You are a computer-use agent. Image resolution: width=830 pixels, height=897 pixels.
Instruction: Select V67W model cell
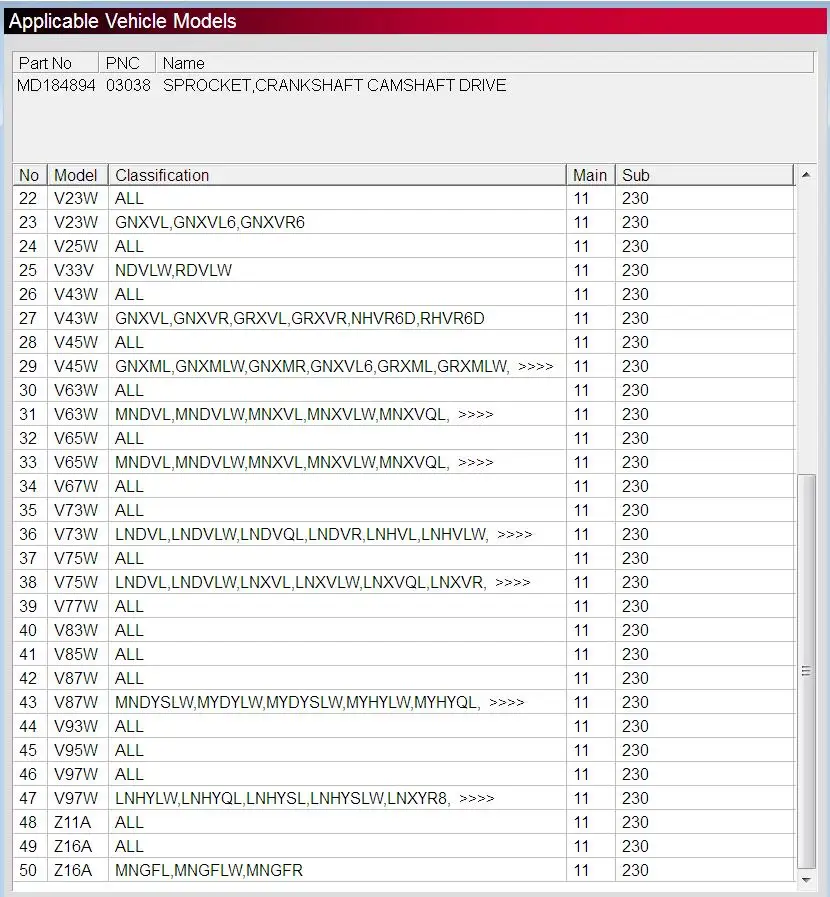click(76, 486)
